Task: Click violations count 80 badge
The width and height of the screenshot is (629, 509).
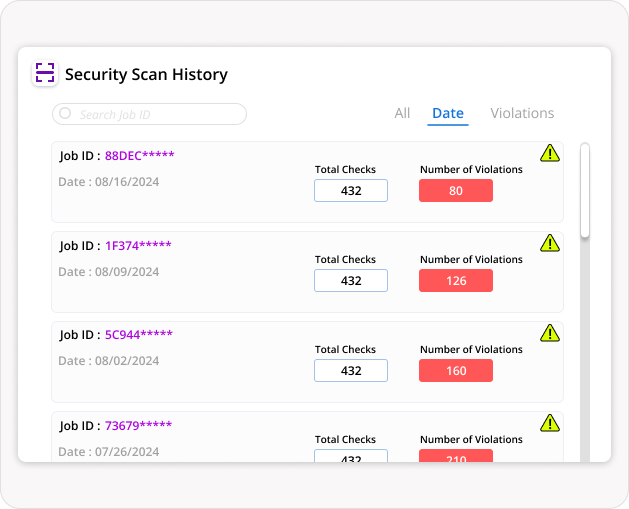Action: coord(456,191)
